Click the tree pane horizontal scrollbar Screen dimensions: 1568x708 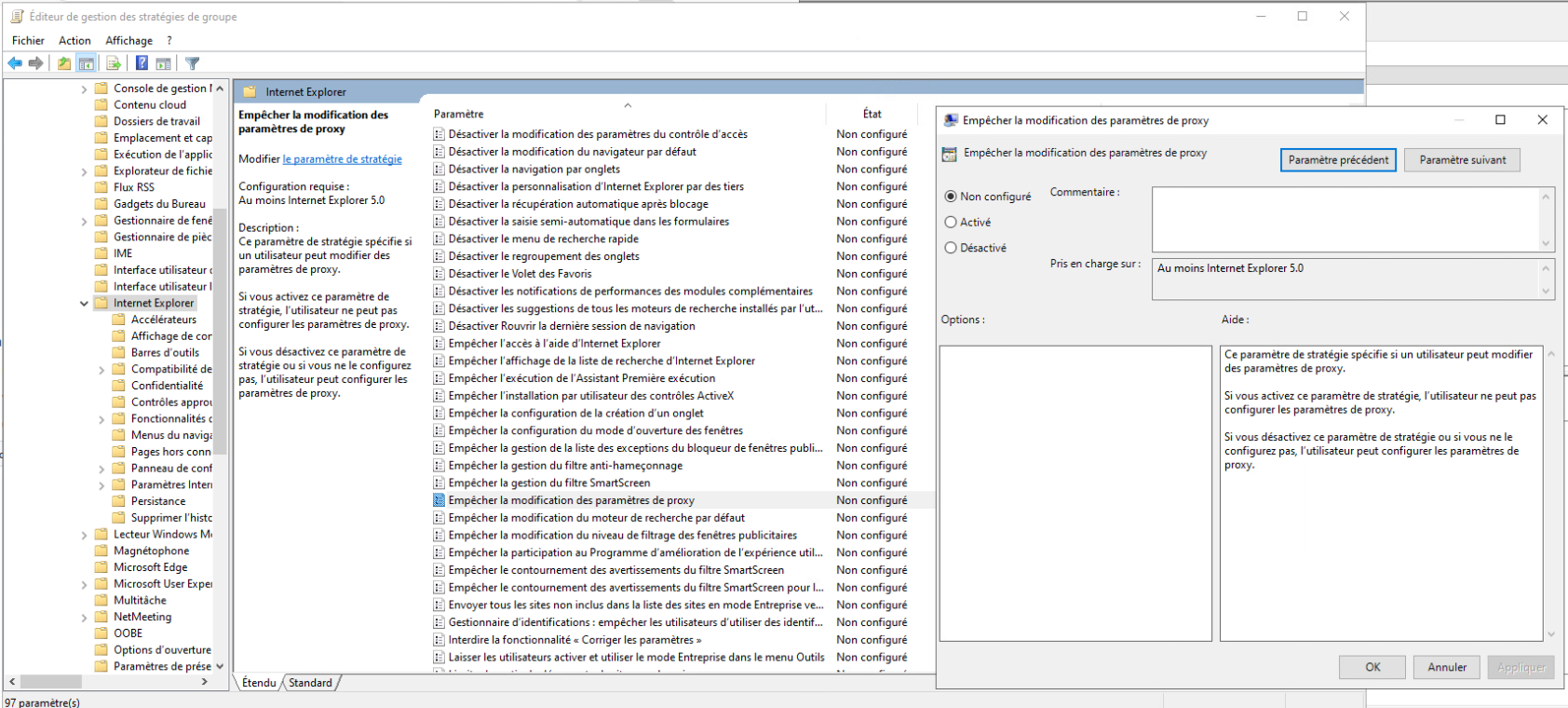click(112, 682)
